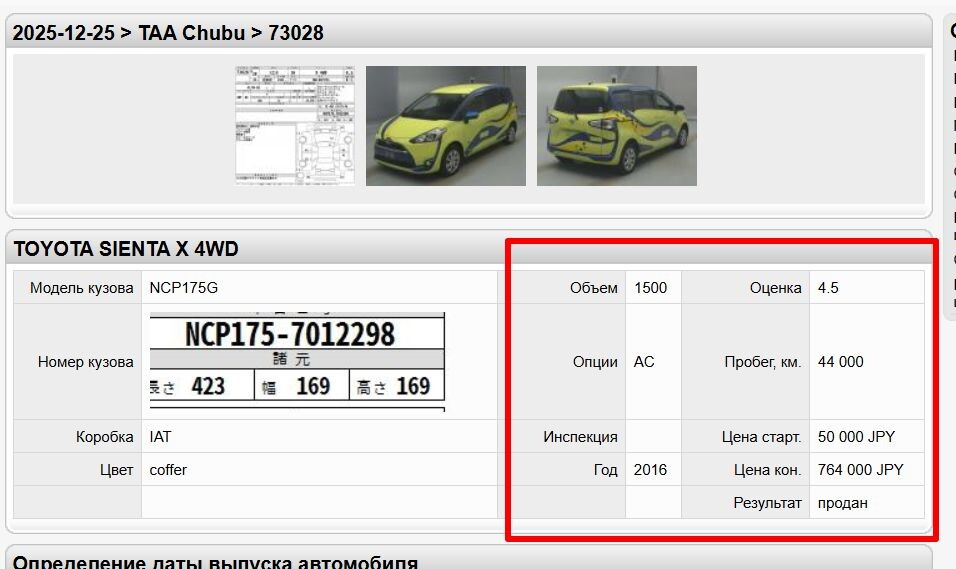Screen dimensions: 956x569
Task: Click the 'Оценка' label
Action: coord(776,288)
